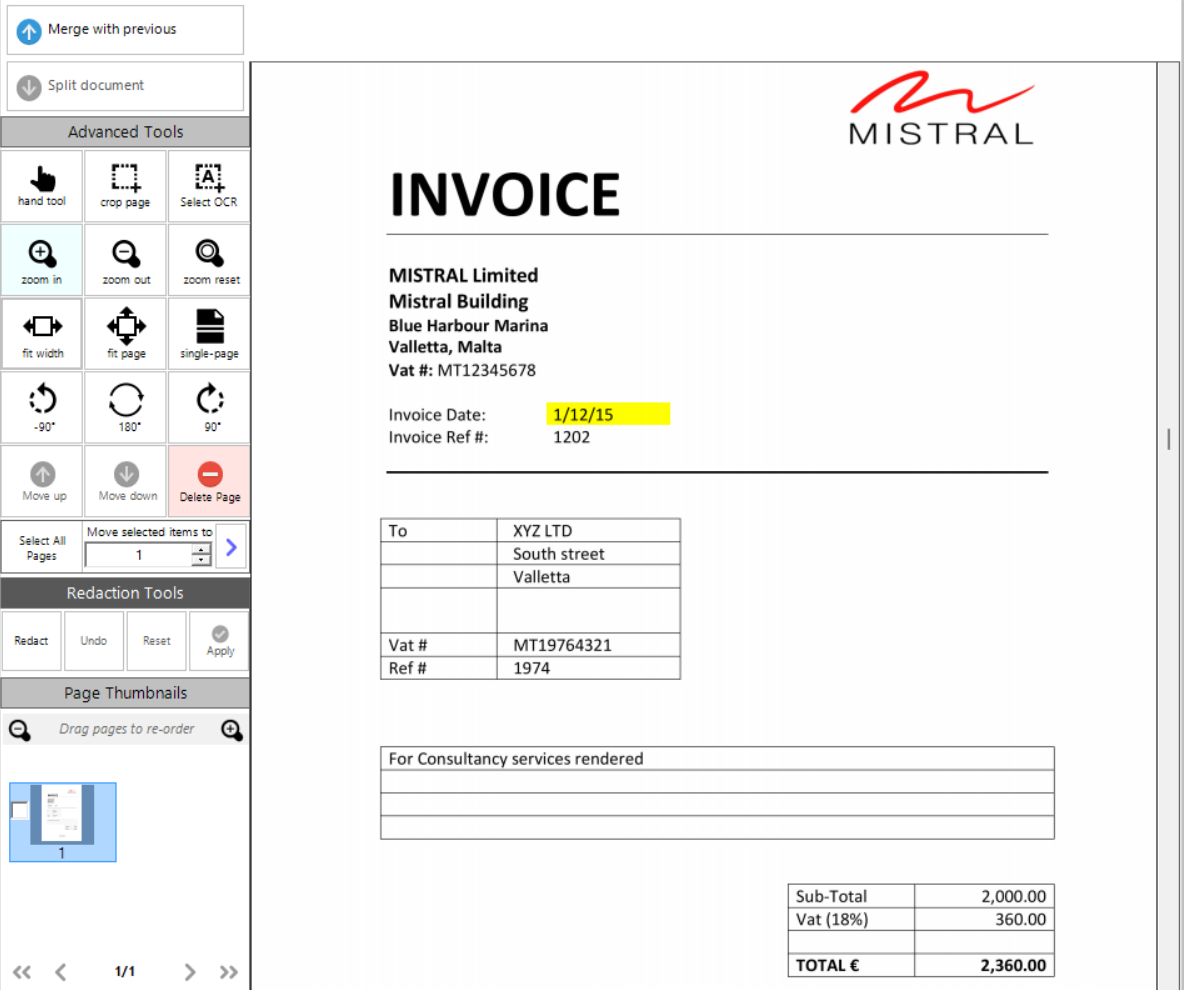Collapse the Page Thumbnails section header

pyautogui.click(x=125, y=693)
